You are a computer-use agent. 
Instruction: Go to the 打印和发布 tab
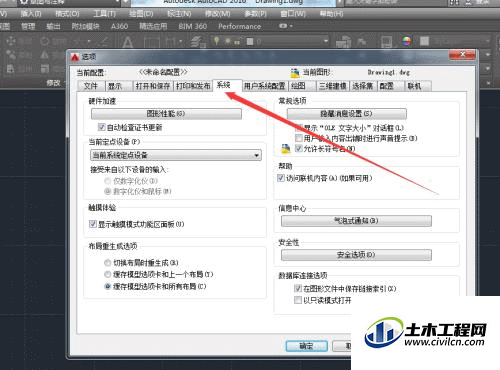193,86
